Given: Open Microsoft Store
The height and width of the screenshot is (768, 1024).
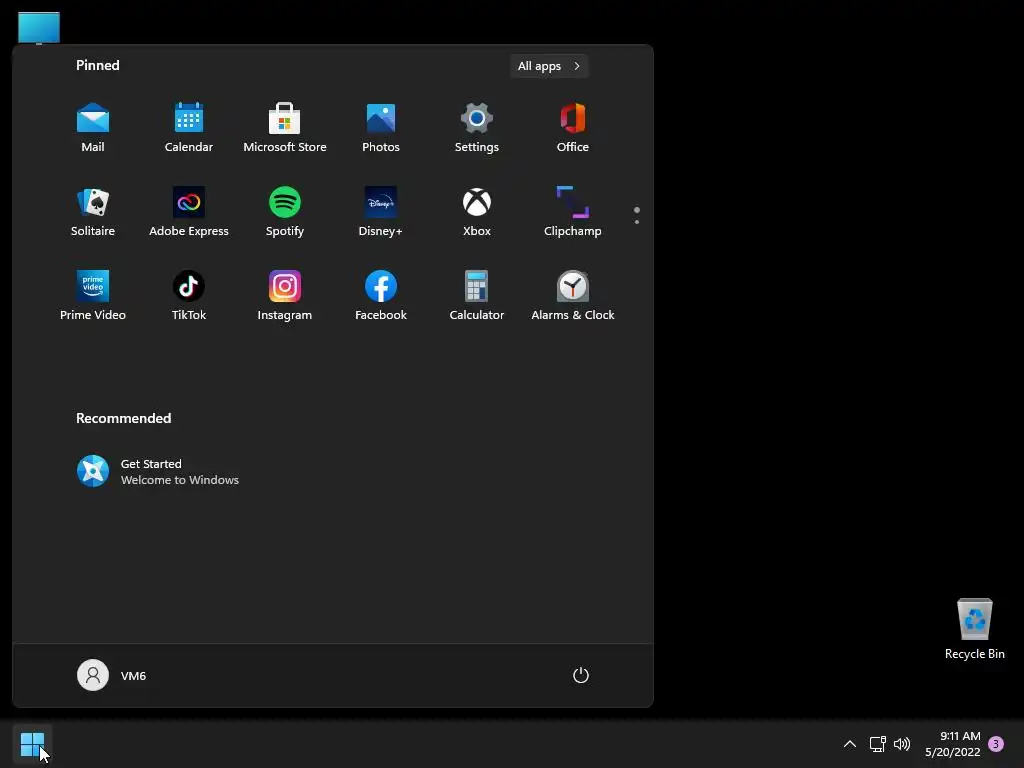Looking at the screenshot, I should tap(285, 128).
